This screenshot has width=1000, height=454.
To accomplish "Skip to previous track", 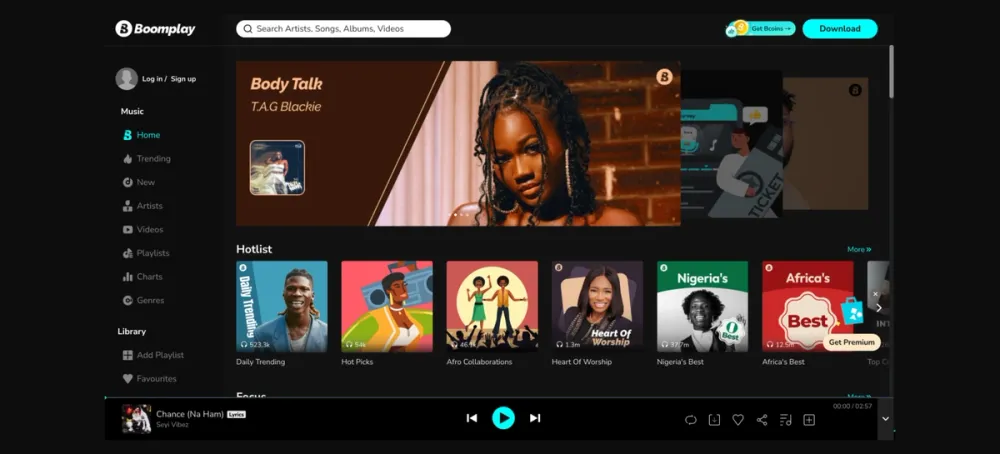I will coord(472,418).
